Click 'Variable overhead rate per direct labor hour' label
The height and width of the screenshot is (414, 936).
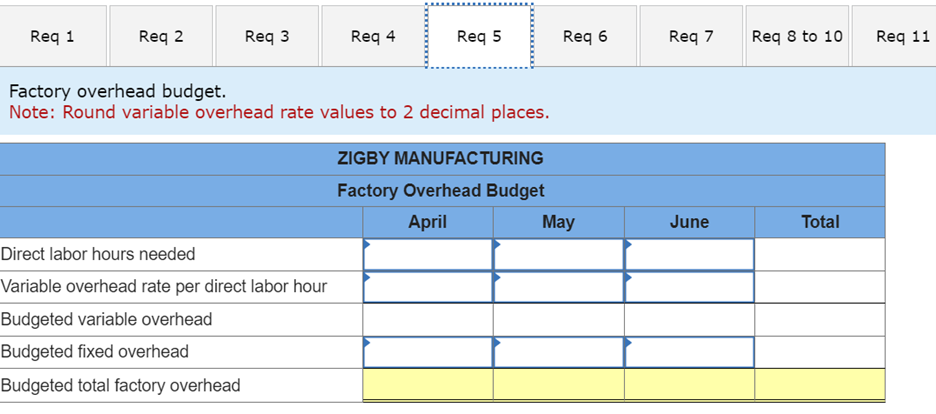tap(164, 287)
